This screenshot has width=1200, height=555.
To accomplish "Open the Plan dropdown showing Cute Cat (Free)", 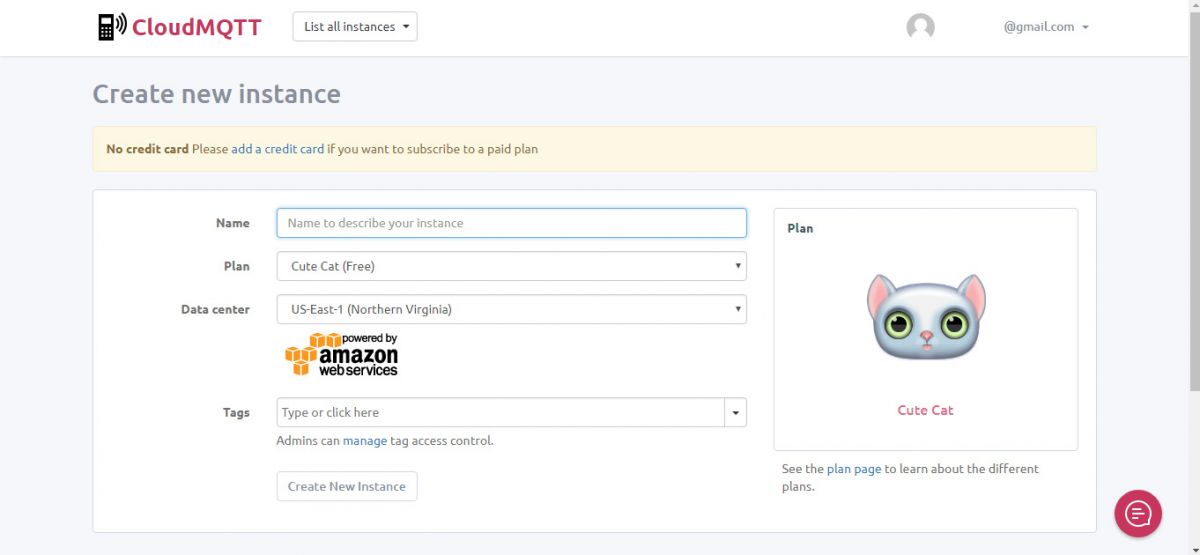I will (511, 266).
